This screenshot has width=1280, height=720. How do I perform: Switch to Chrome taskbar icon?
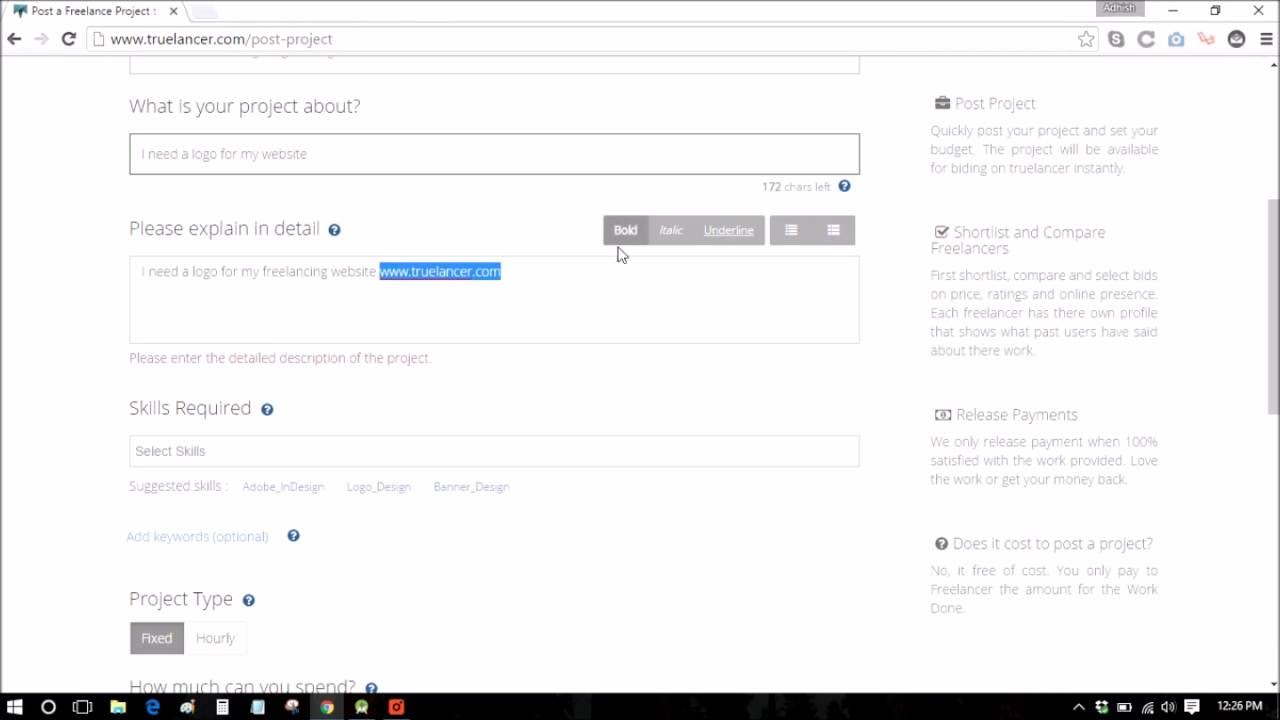327,707
